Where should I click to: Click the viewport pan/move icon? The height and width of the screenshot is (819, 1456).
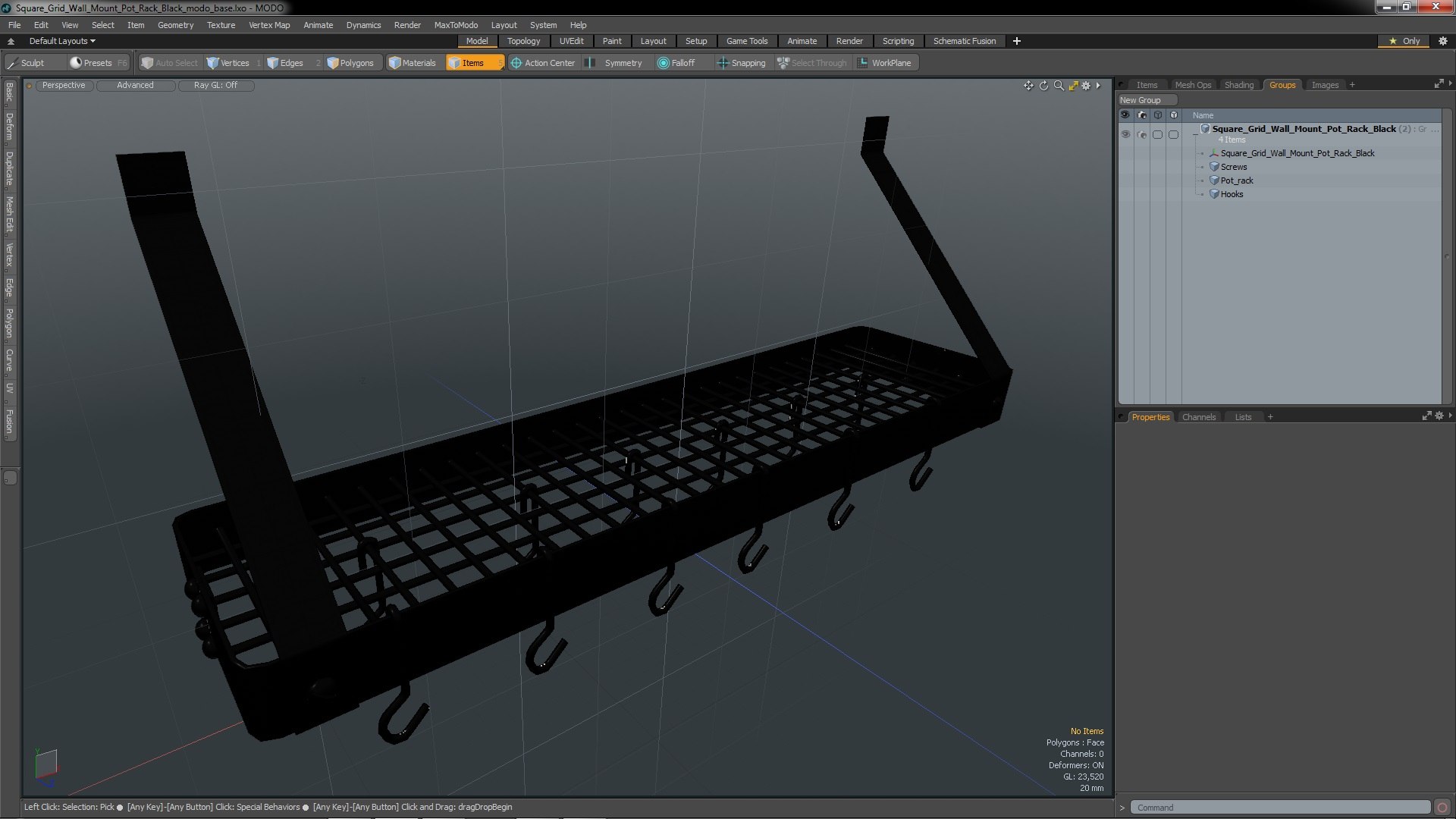(x=1028, y=86)
